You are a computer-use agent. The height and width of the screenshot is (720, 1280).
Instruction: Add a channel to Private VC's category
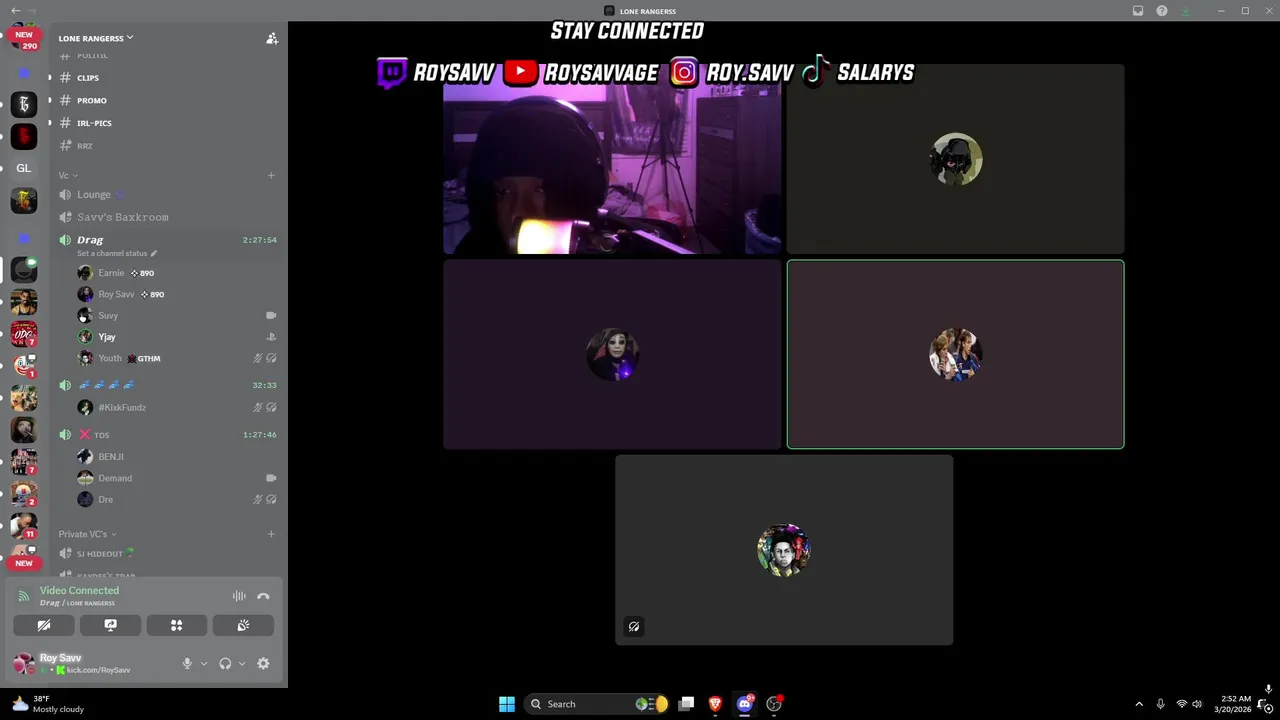click(x=271, y=534)
